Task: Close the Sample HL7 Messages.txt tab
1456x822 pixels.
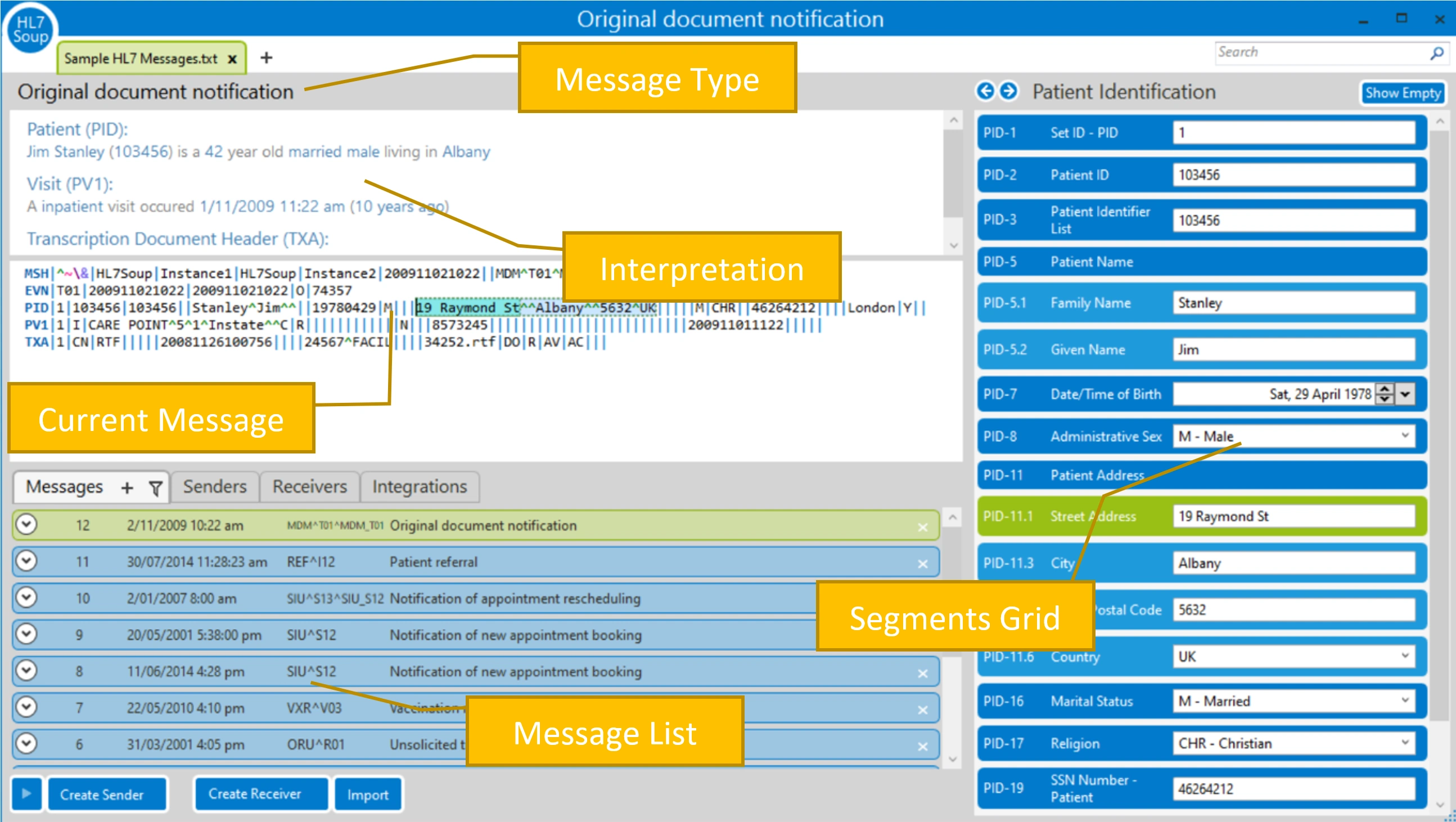Action: pos(232,59)
